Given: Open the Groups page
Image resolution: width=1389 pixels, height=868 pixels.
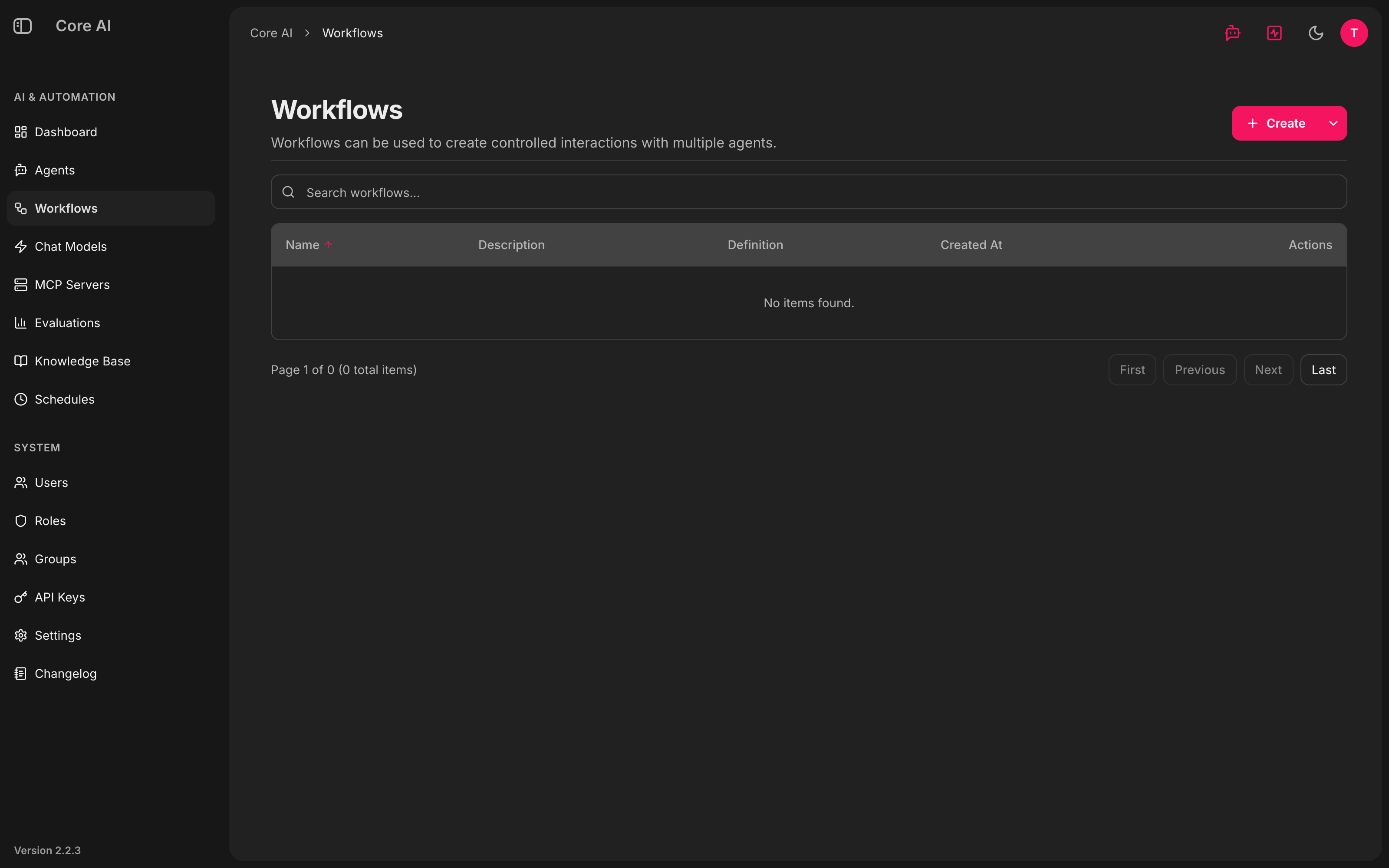Looking at the screenshot, I should pyautogui.click(x=111, y=559).
